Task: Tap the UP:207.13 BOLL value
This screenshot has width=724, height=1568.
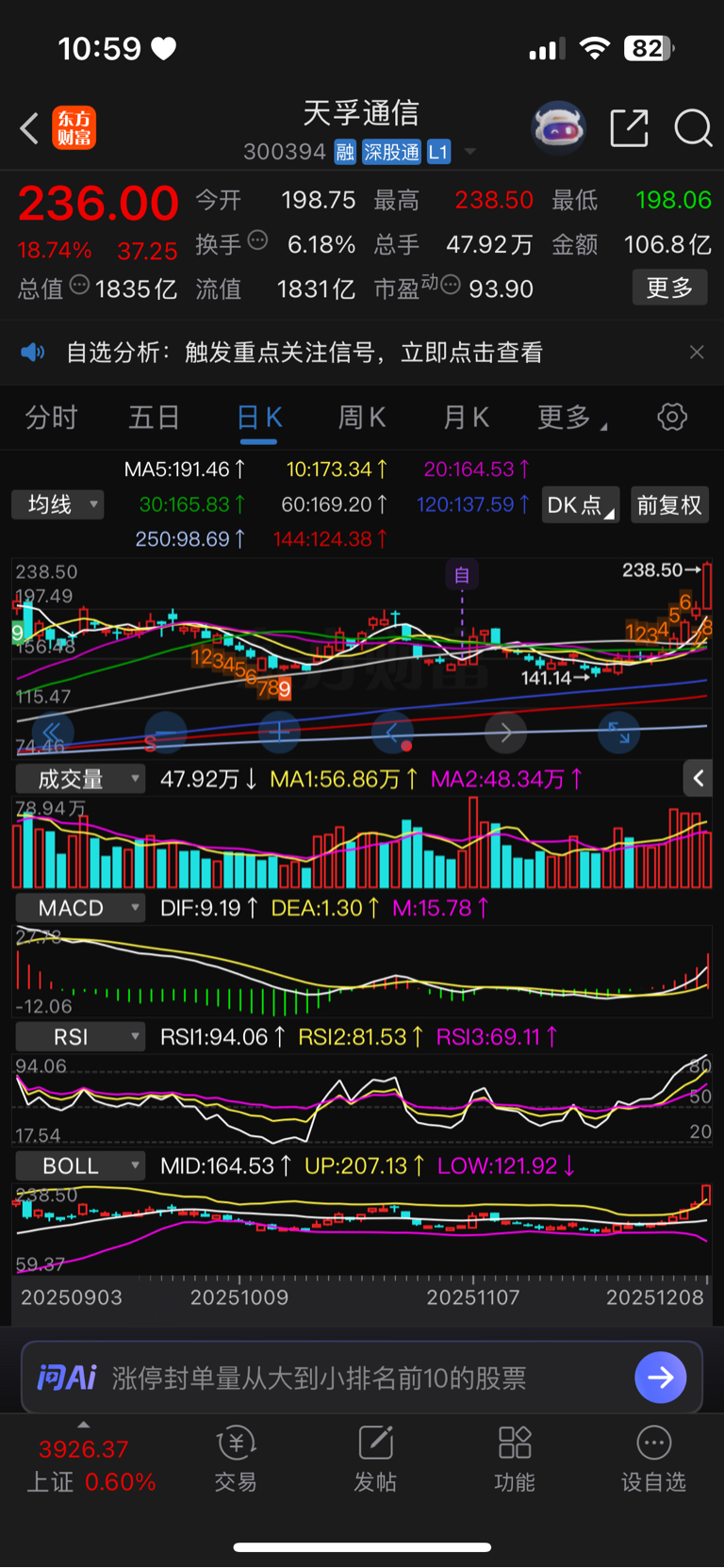Action: tap(364, 1166)
